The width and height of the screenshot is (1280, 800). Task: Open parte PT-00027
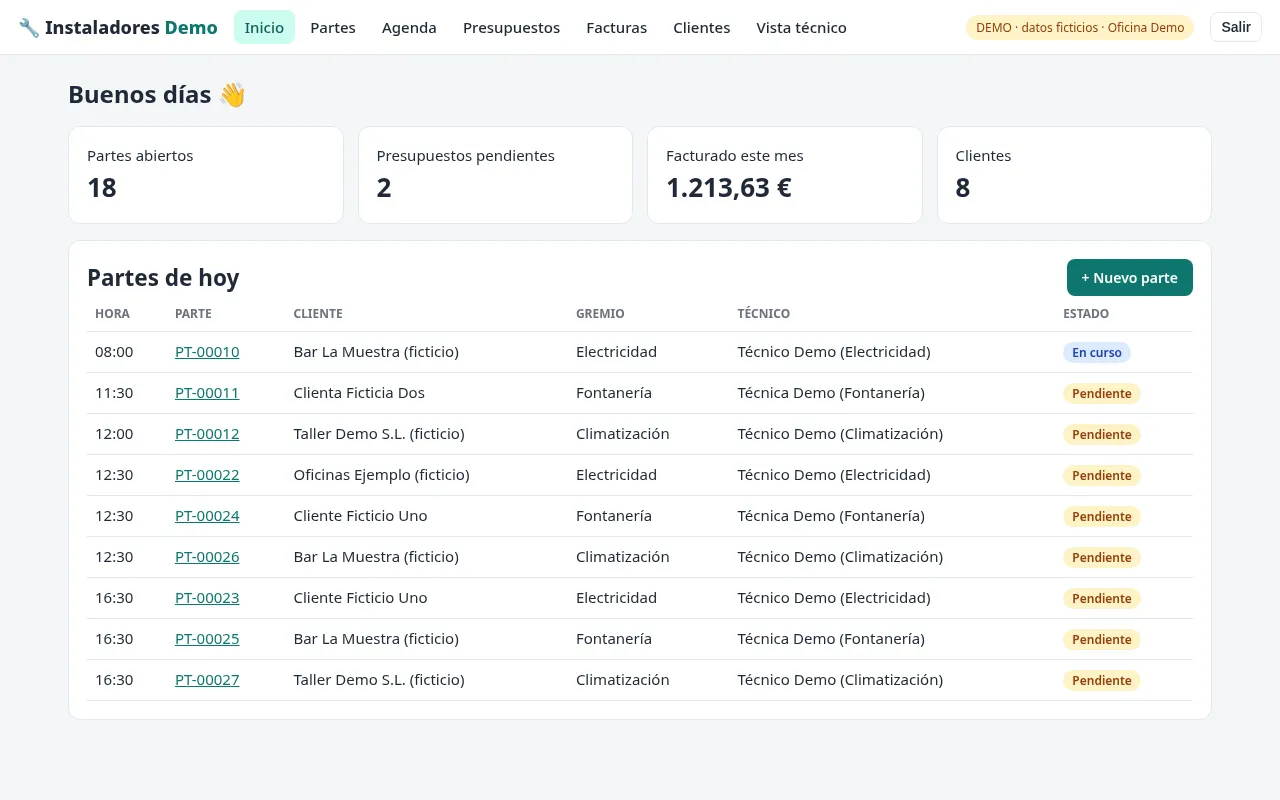point(207,680)
